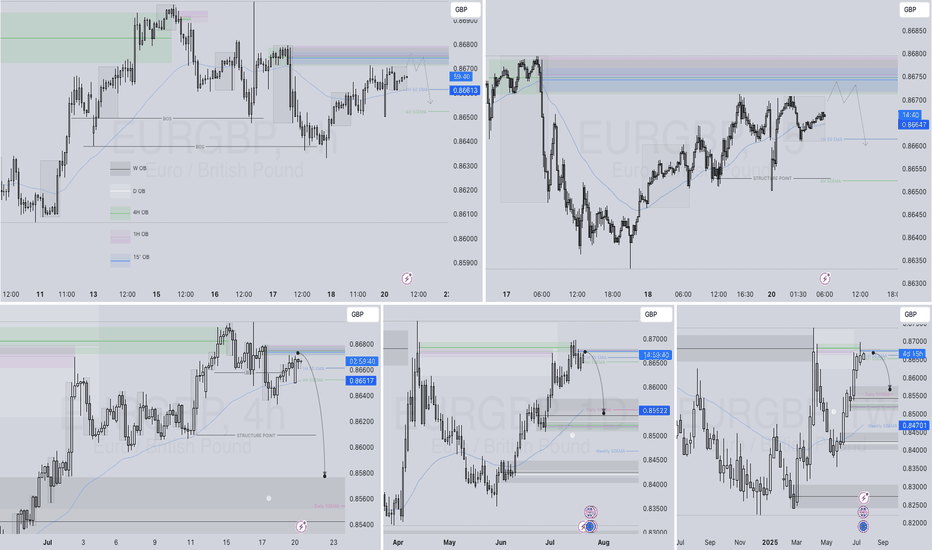
Task: Select the 4H OB green legend swatch
Action: (120, 212)
